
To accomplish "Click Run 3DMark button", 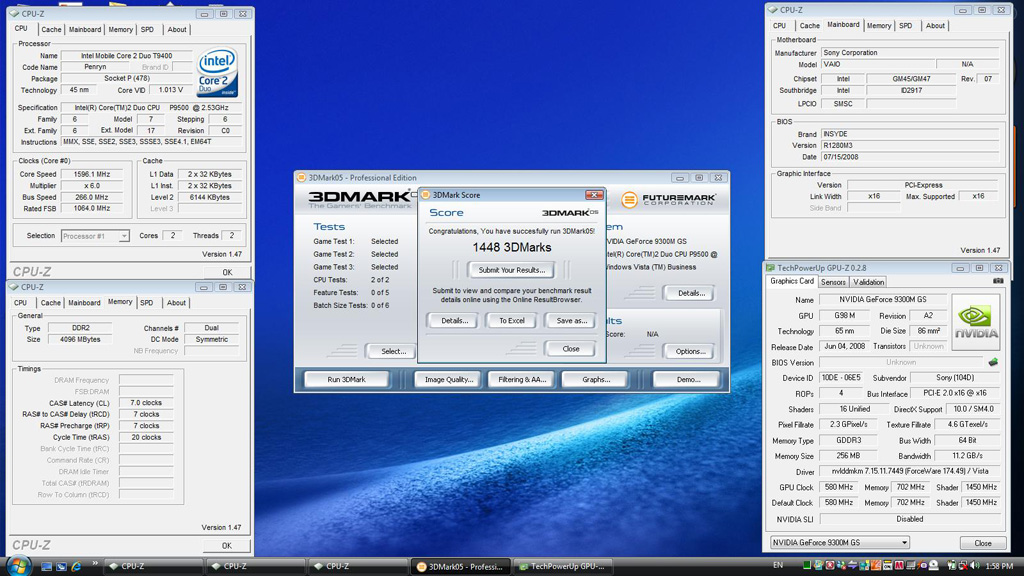I will click(346, 379).
